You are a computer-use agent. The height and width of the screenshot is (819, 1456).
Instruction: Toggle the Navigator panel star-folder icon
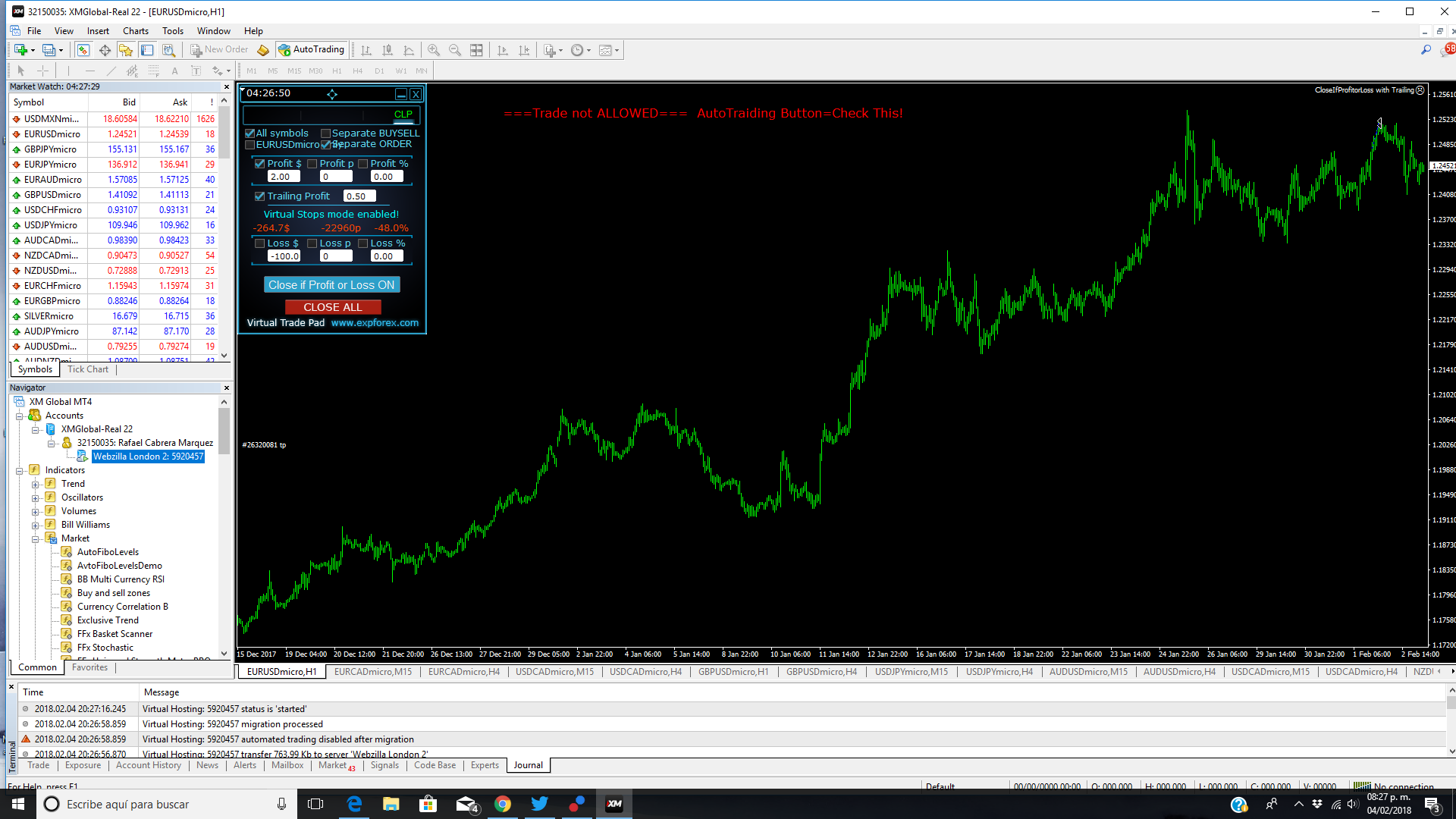[126, 50]
